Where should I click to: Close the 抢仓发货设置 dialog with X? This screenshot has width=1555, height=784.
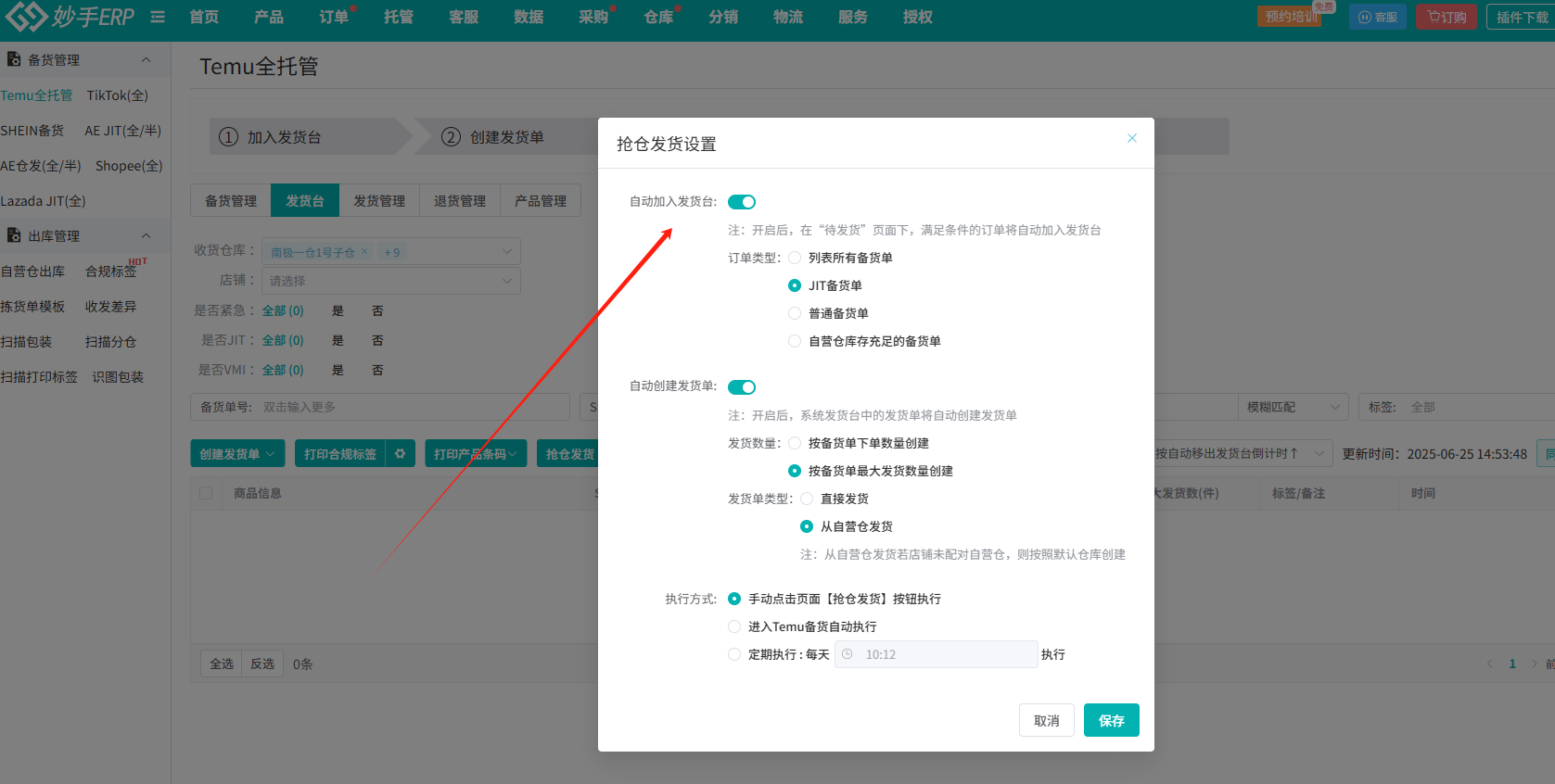[x=1132, y=138]
